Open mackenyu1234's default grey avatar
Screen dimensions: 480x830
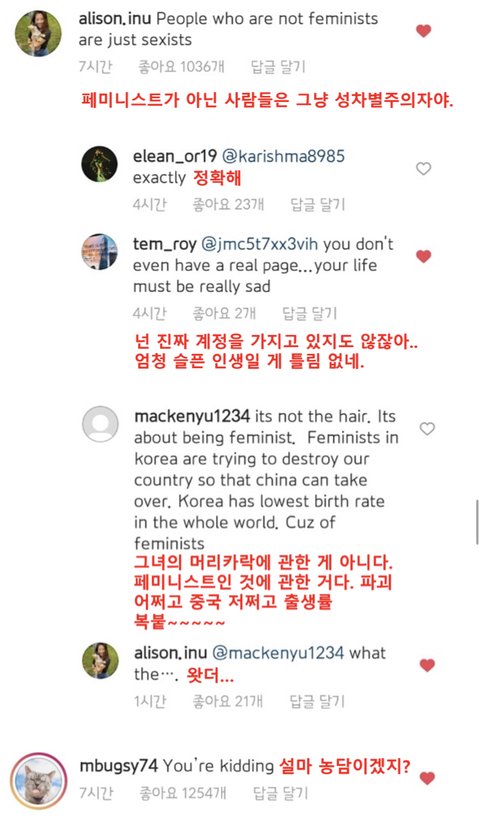[100, 425]
